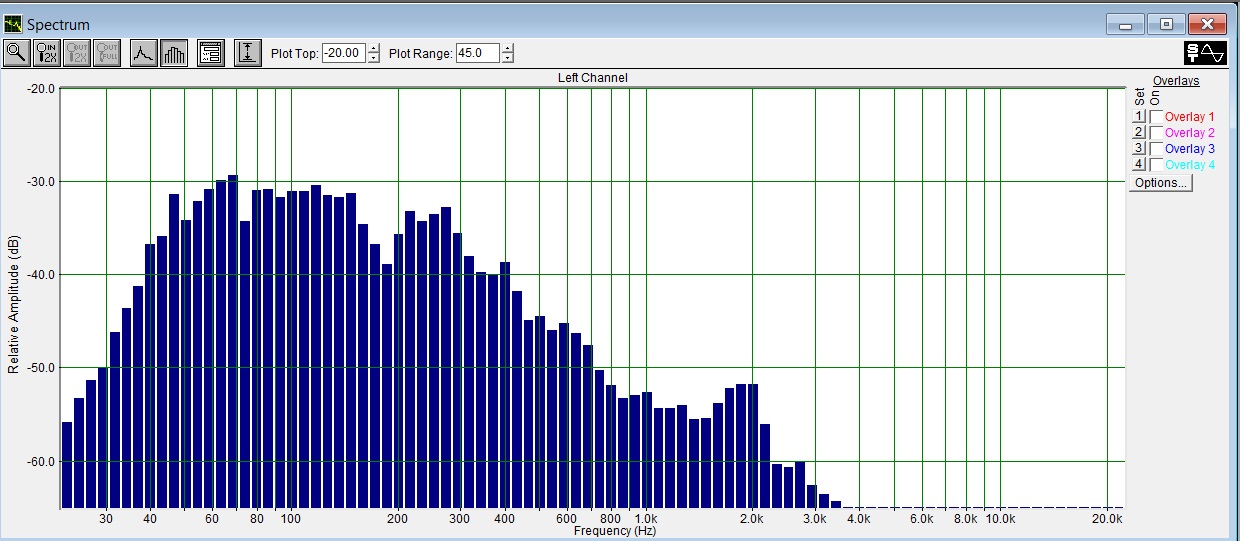Click the Frequency (Hz) axis label

(x=615, y=531)
